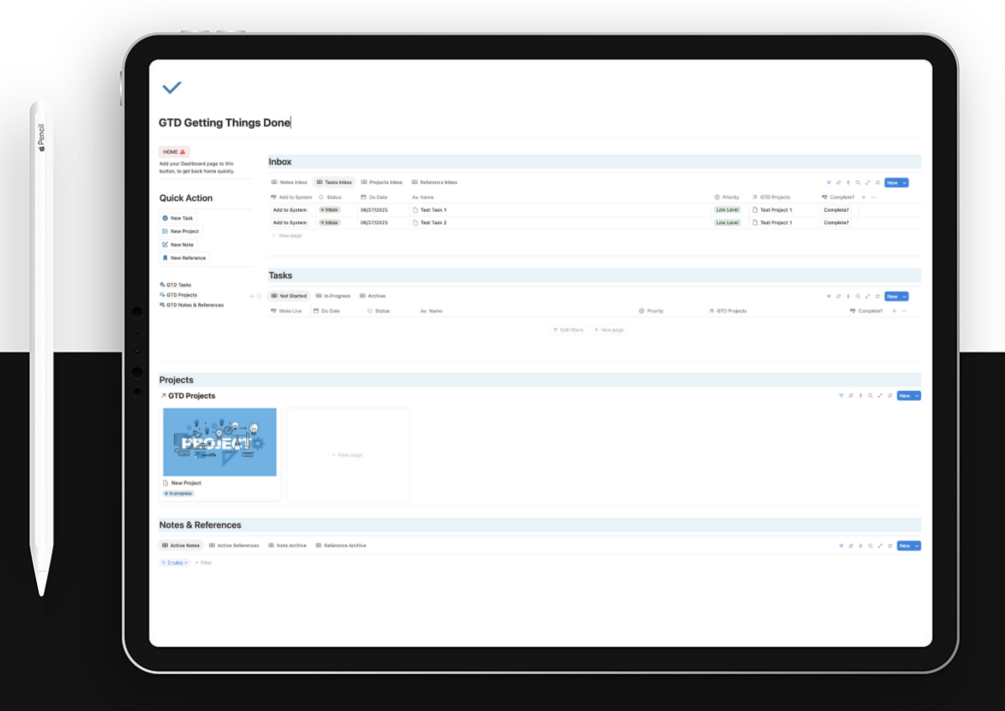Open Test Project 1 in Test Task 1 row
Viewport: 1005px width, 711px height.
click(772, 210)
